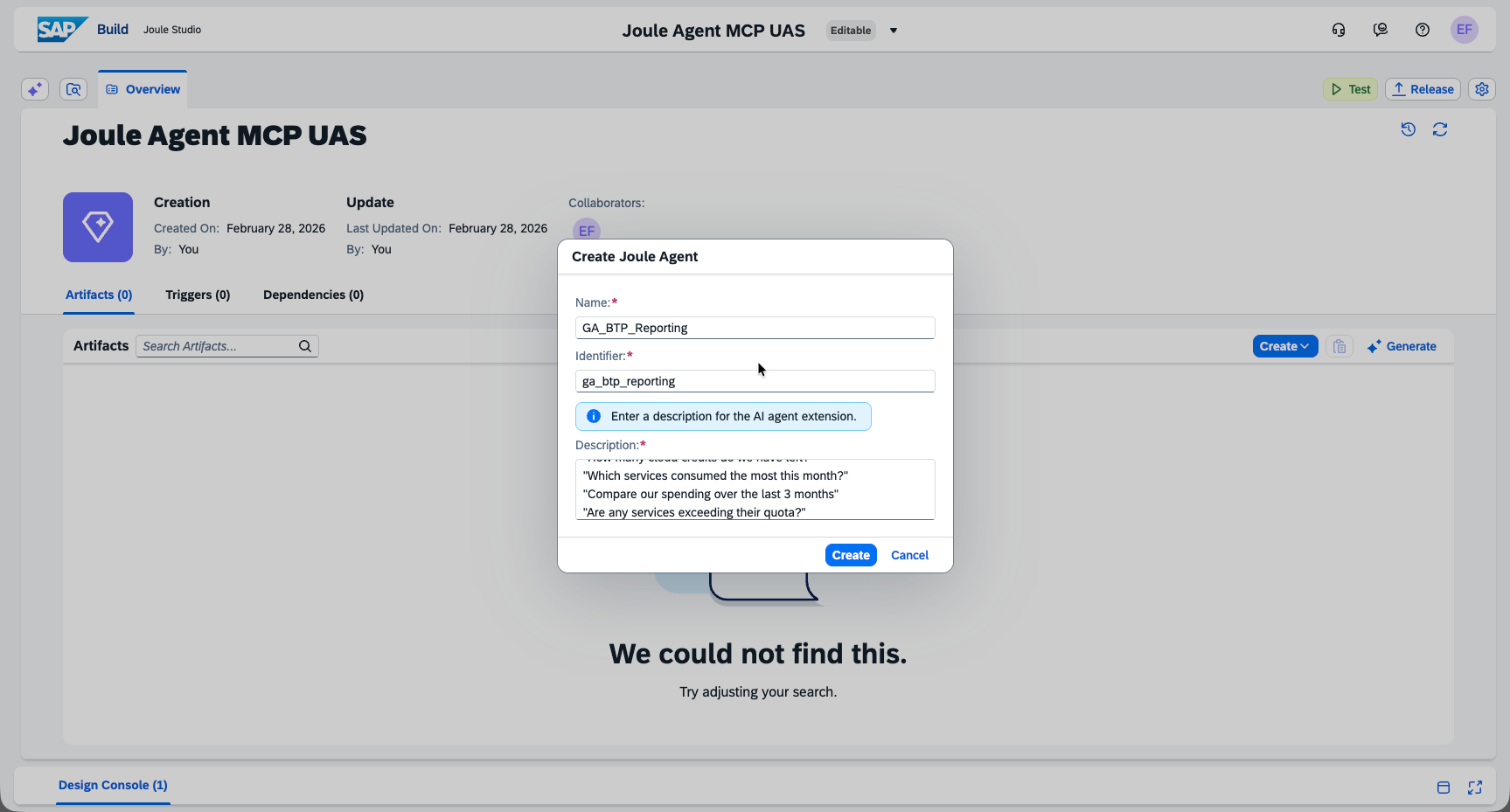Toggle the Design Console panel layout icon

[1444, 788]
